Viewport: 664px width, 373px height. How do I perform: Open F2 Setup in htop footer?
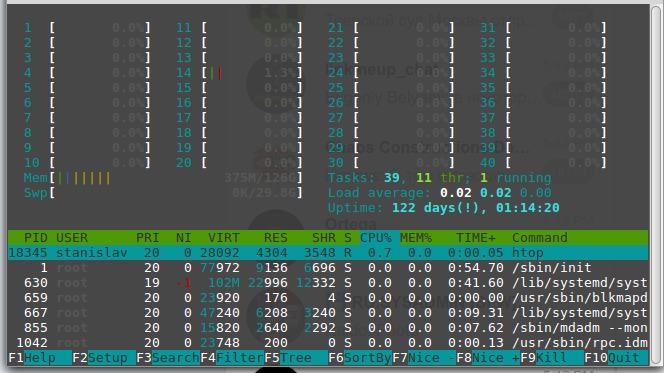[x=104, y=358]
